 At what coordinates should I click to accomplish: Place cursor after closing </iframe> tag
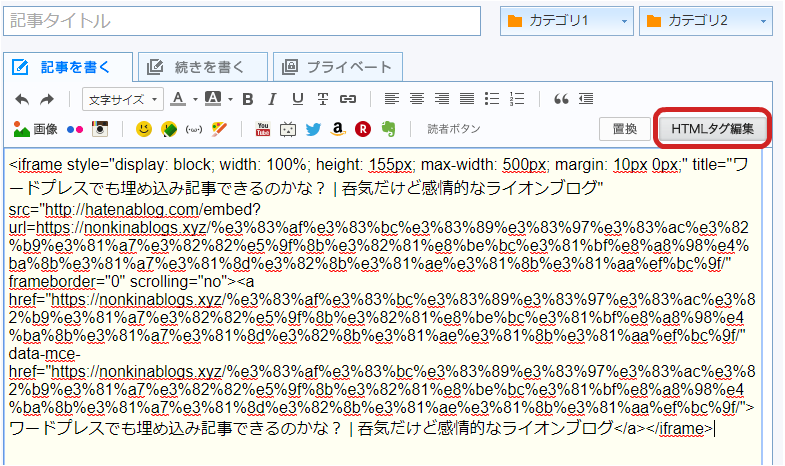(714, 428)
